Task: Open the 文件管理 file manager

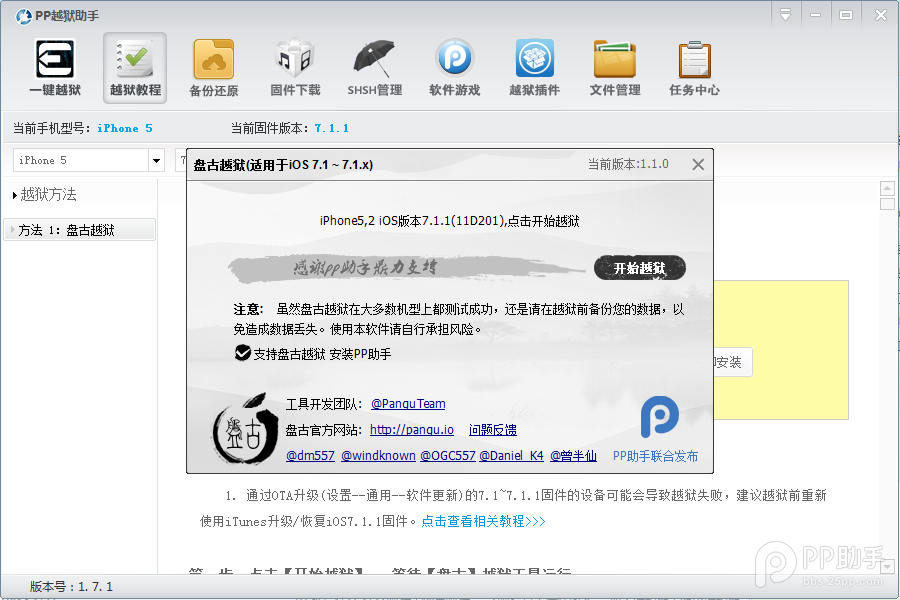Action: point(614,67)
